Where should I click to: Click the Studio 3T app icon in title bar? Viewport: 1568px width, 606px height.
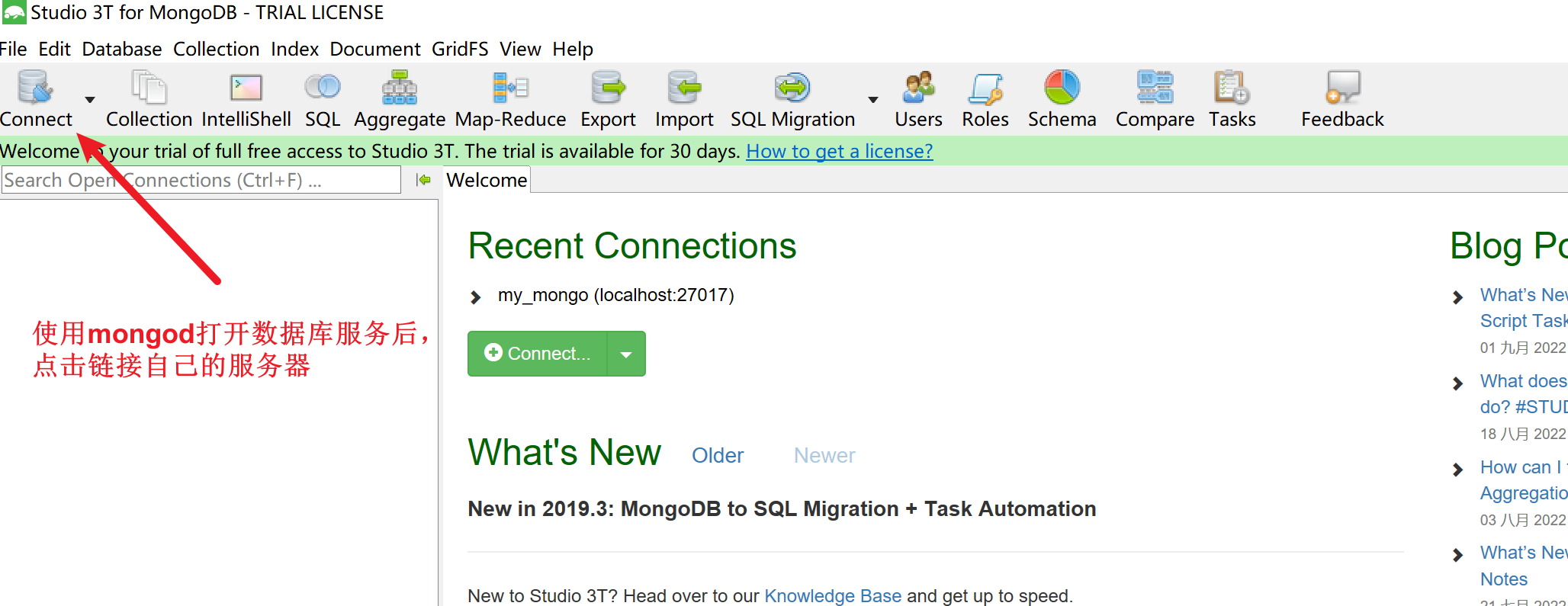pos(14,13)
